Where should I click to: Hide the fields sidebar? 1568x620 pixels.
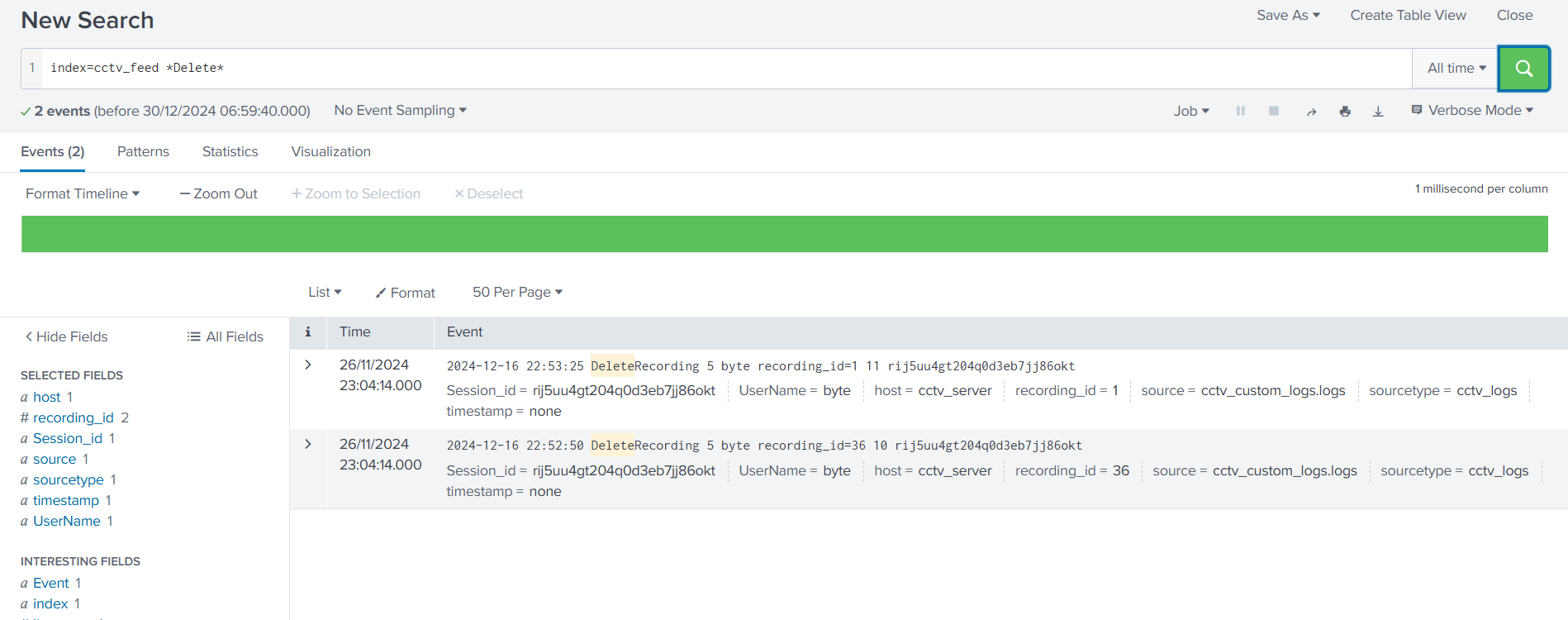click(x=66, y=336)
